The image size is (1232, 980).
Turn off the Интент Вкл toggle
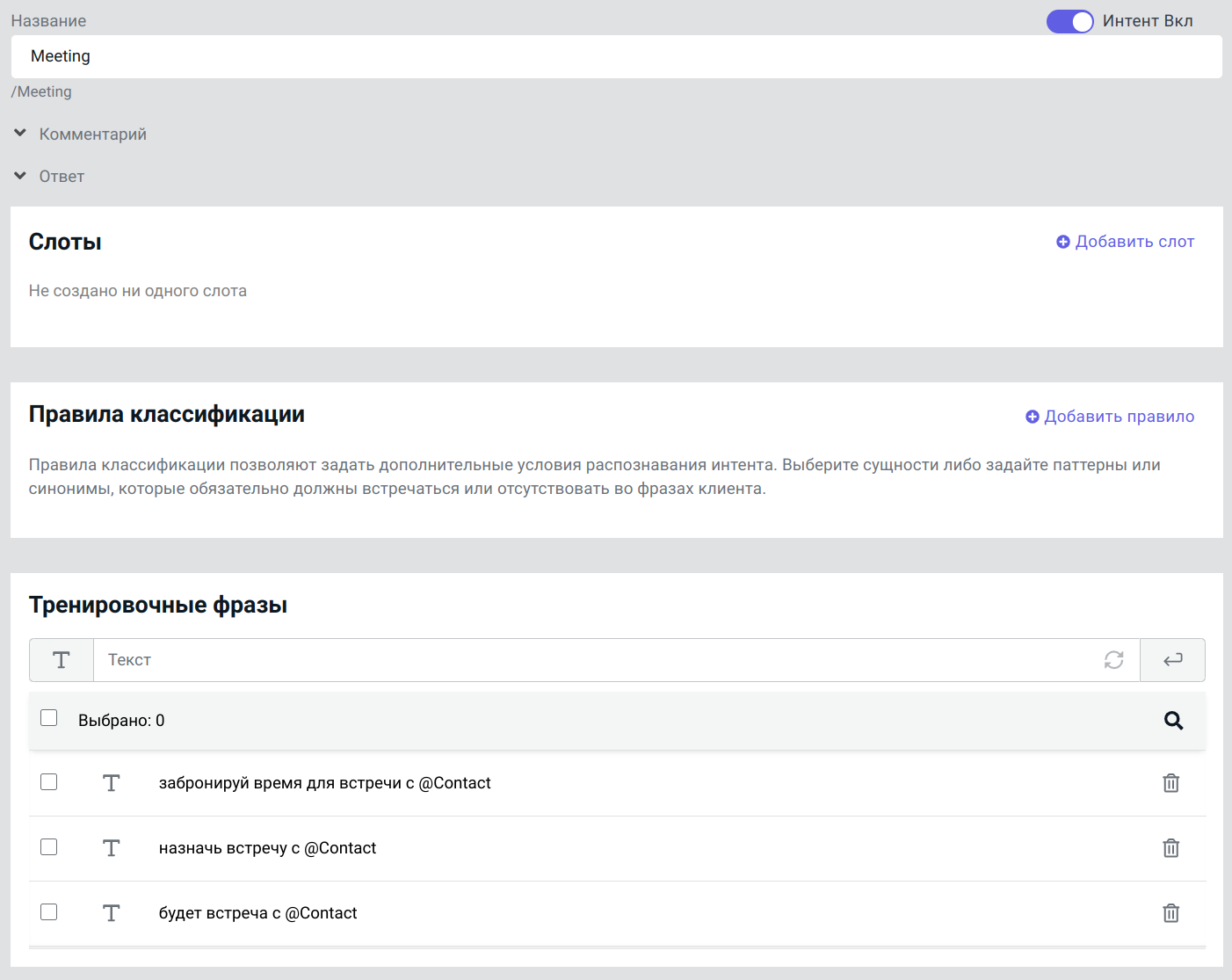click(x=1069, y=21)
